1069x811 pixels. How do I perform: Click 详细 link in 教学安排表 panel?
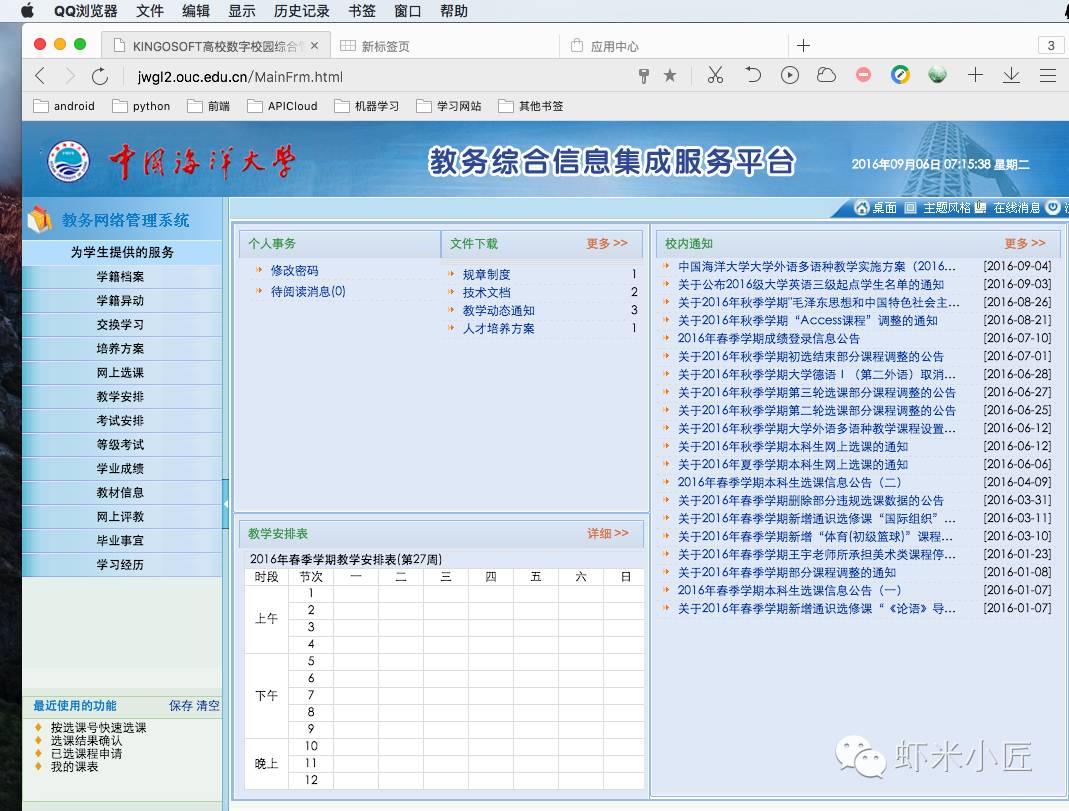607,534
